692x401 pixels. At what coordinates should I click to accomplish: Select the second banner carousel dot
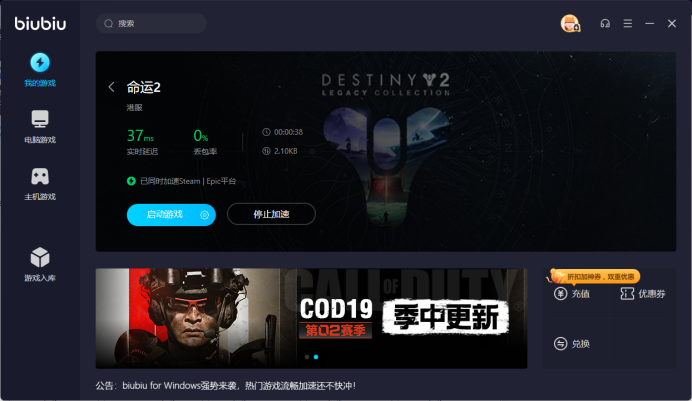(x=316, y=357)
